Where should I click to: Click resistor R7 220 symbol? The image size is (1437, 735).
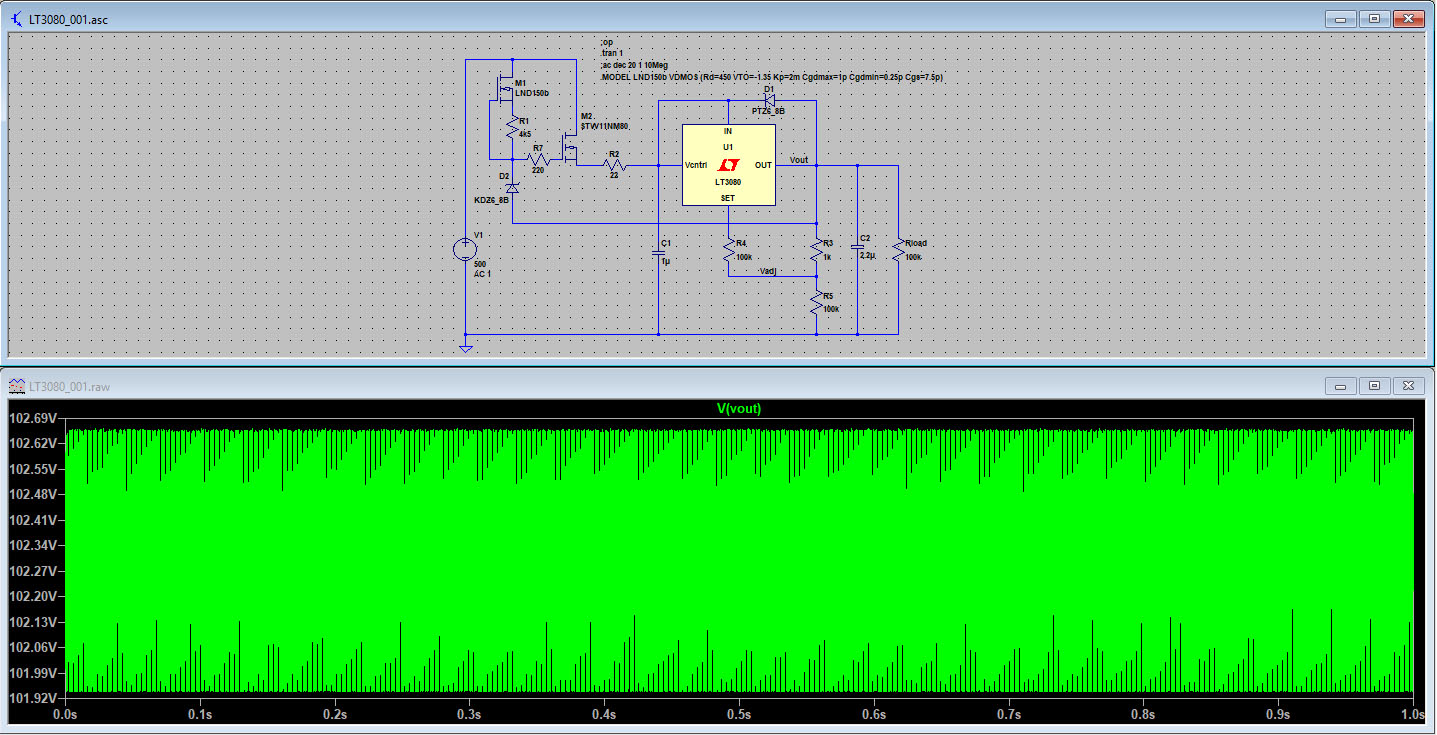coord(538,159)
